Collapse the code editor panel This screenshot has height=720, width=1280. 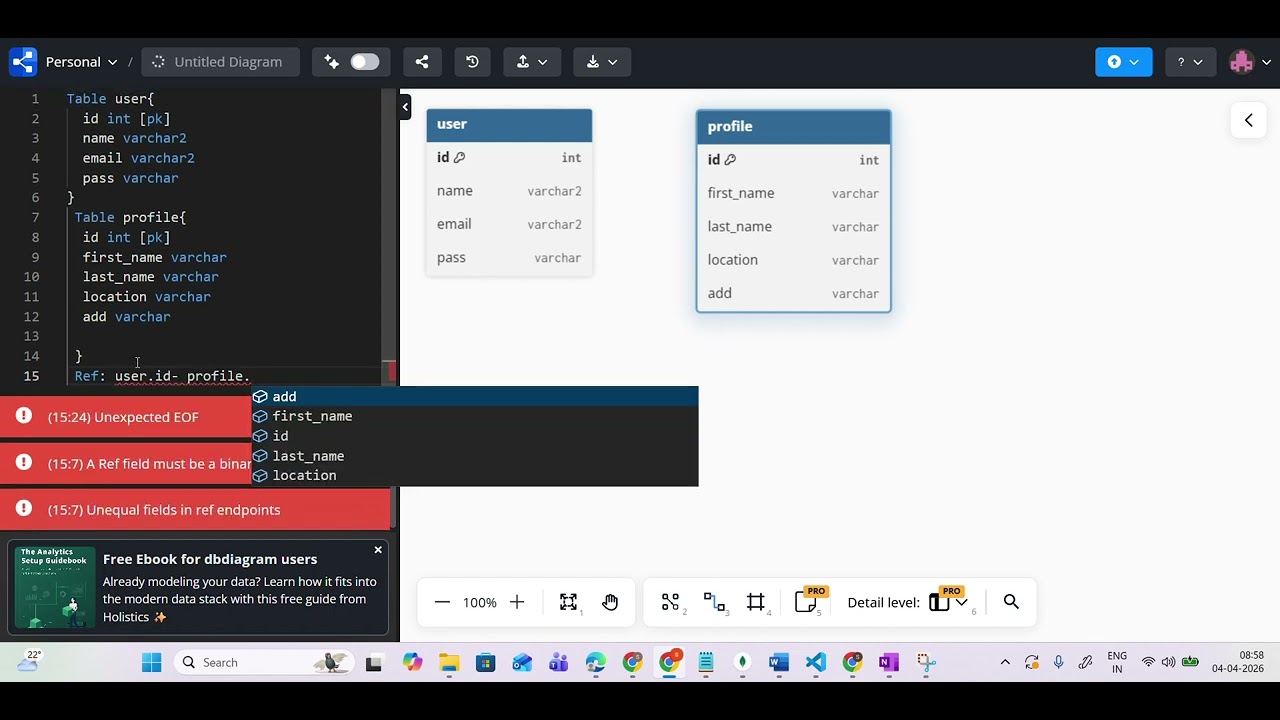point(405,107)
